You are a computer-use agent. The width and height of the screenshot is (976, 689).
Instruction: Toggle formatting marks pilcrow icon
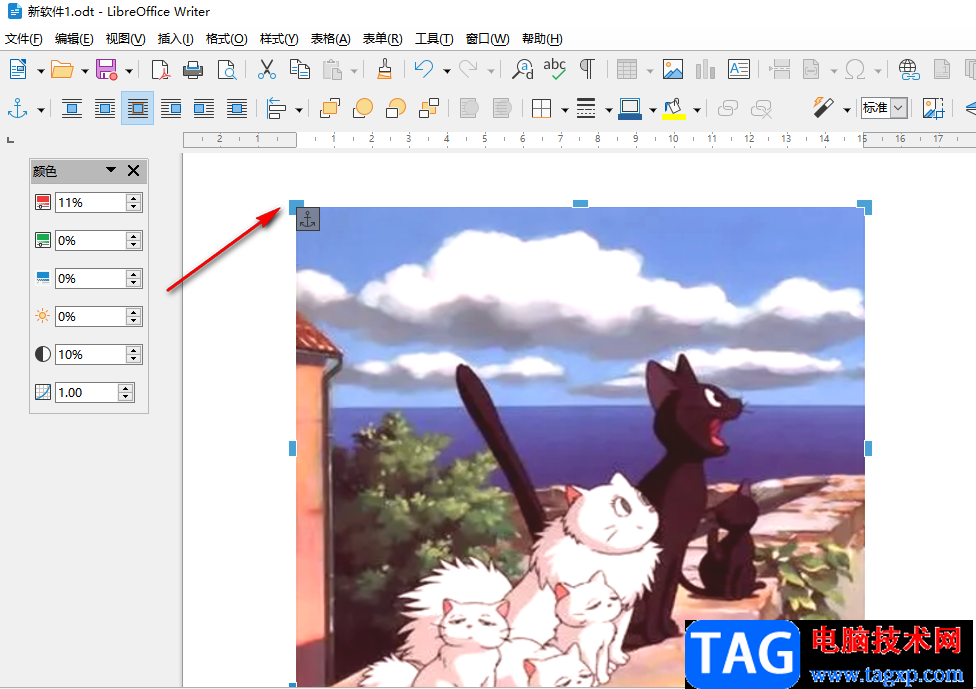click(587, 70)
